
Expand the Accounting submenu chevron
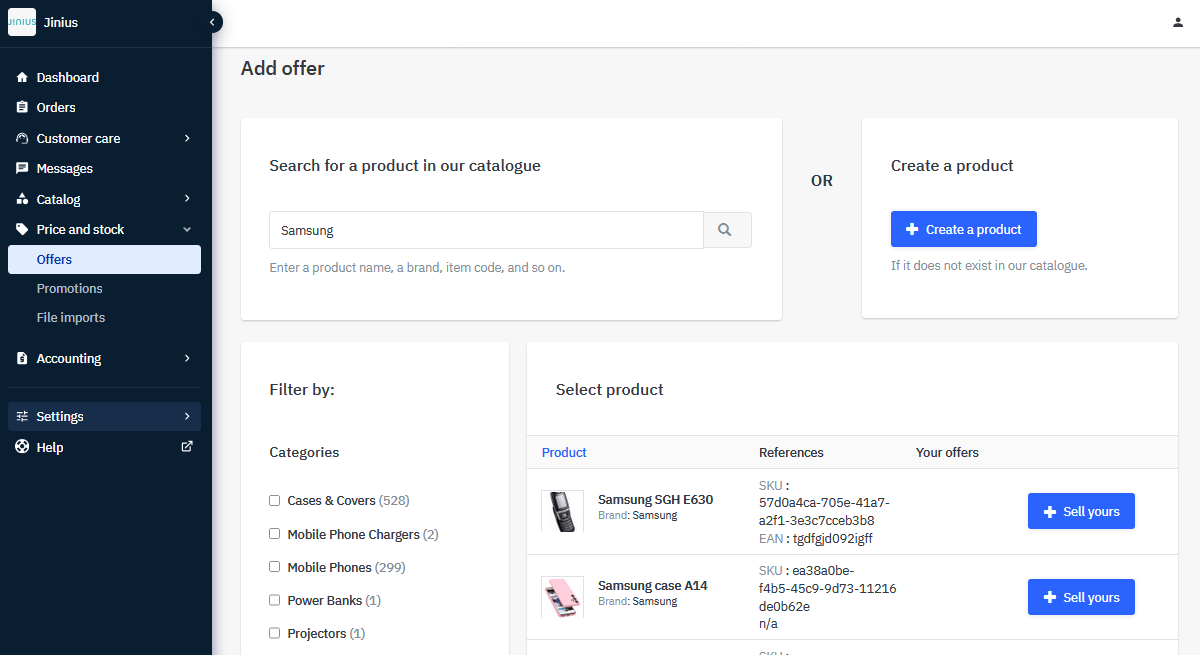click(187, 357)
